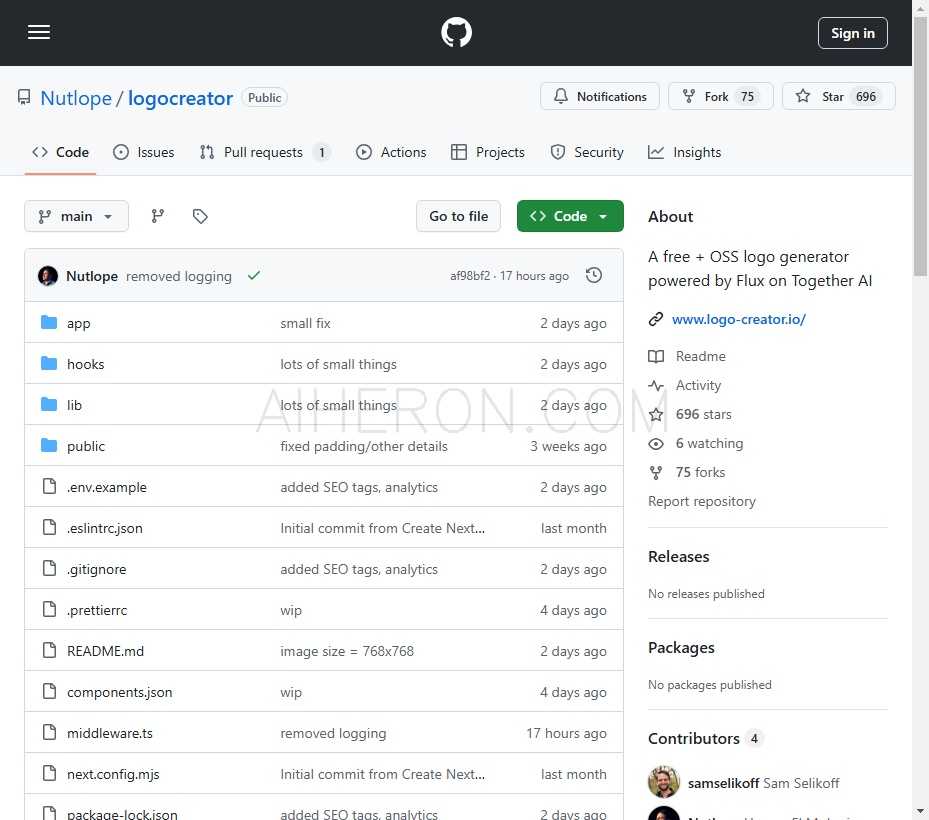View branches via the branch icon

158,216
